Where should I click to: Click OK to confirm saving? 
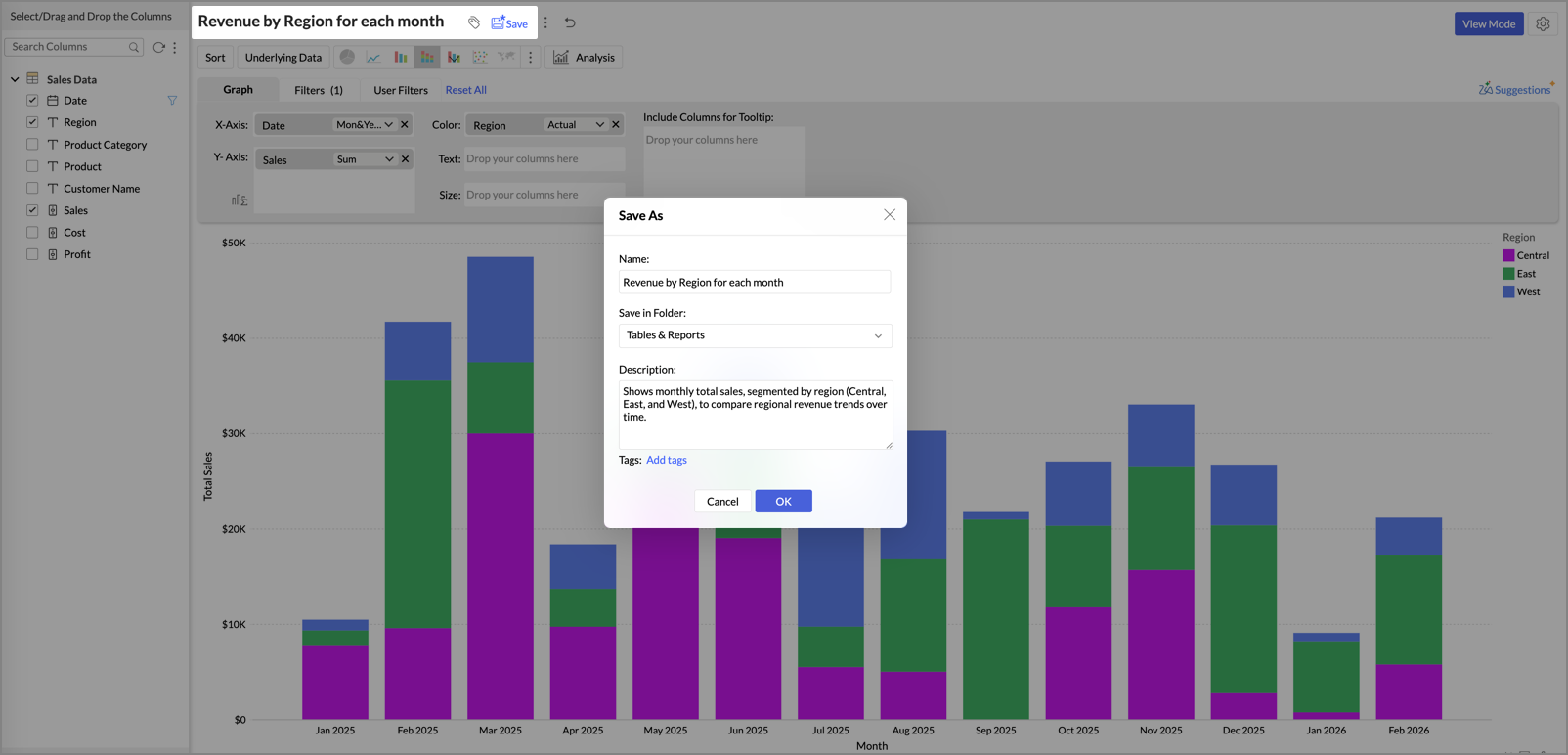click(x=783, y=501)
